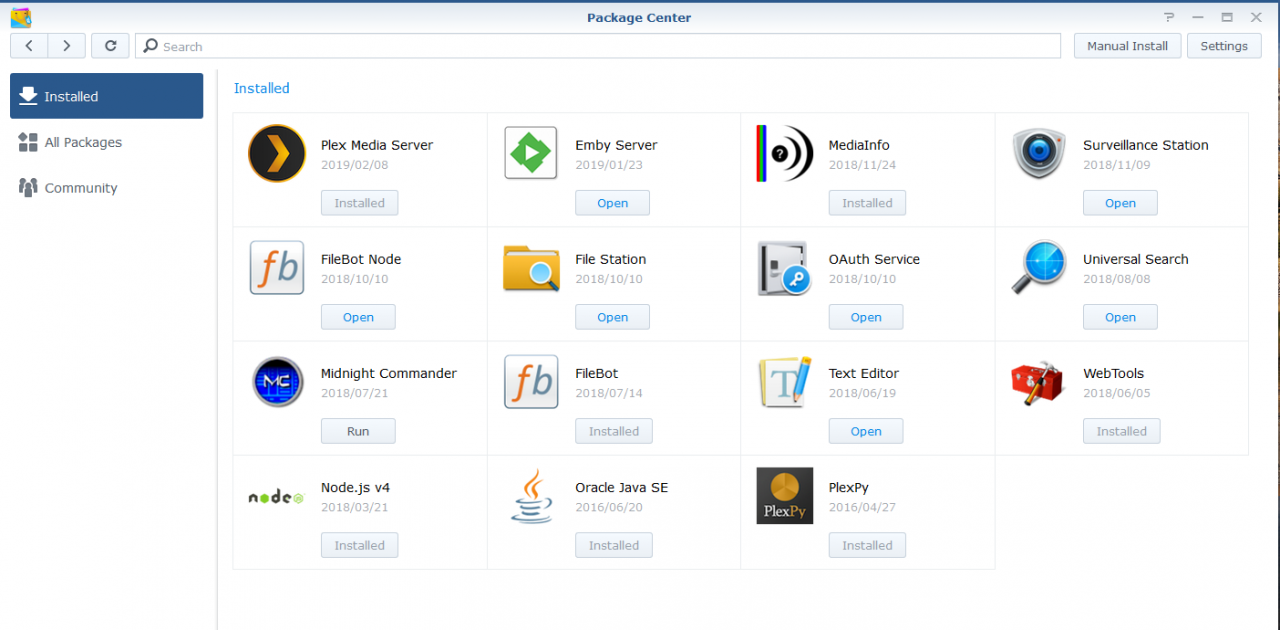Screen dimensions: 1280x630
Task: Click the Emby Server green icon
Action: click(x=530, y=152)
